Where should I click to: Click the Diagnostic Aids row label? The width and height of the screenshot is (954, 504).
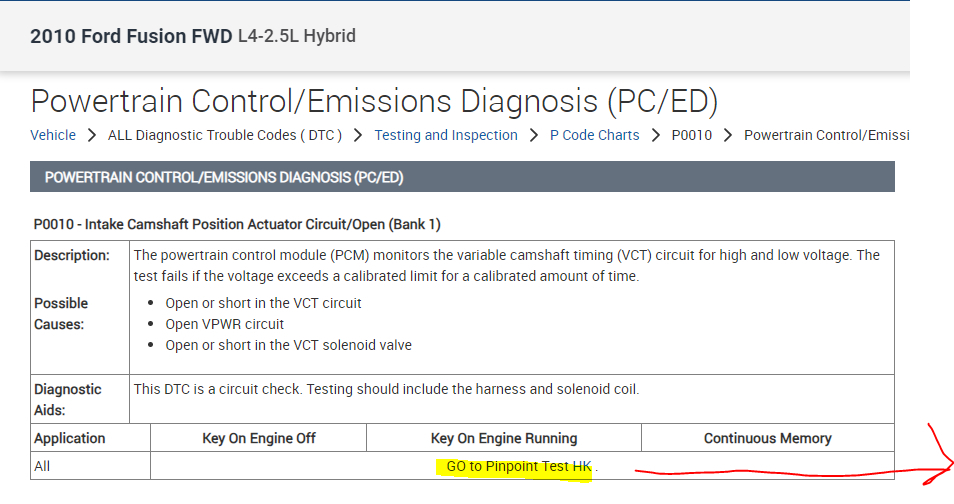point(68,398)
